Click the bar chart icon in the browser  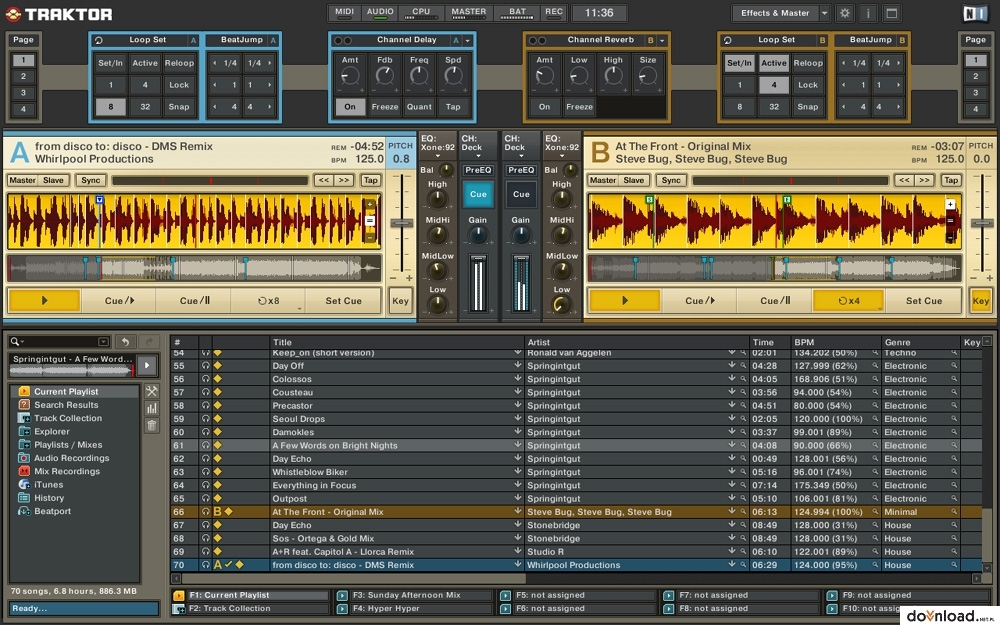pos(152,408)
